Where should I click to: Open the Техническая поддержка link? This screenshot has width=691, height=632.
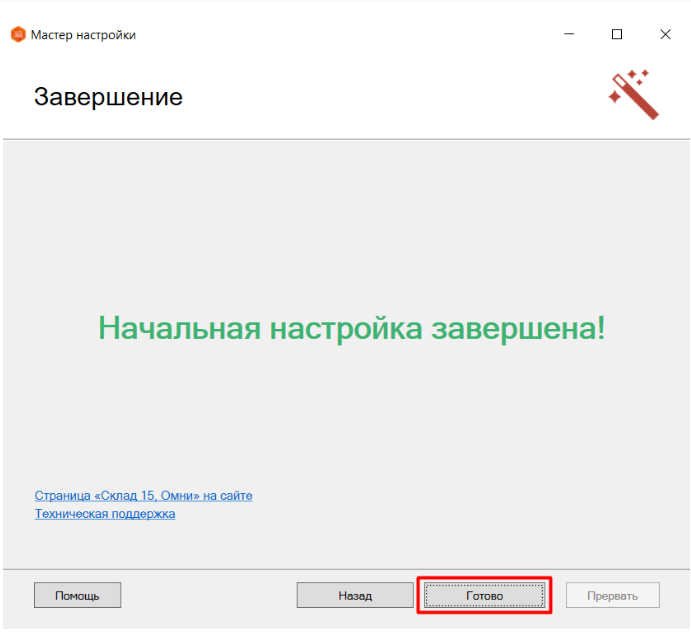[x=105, y=514]
